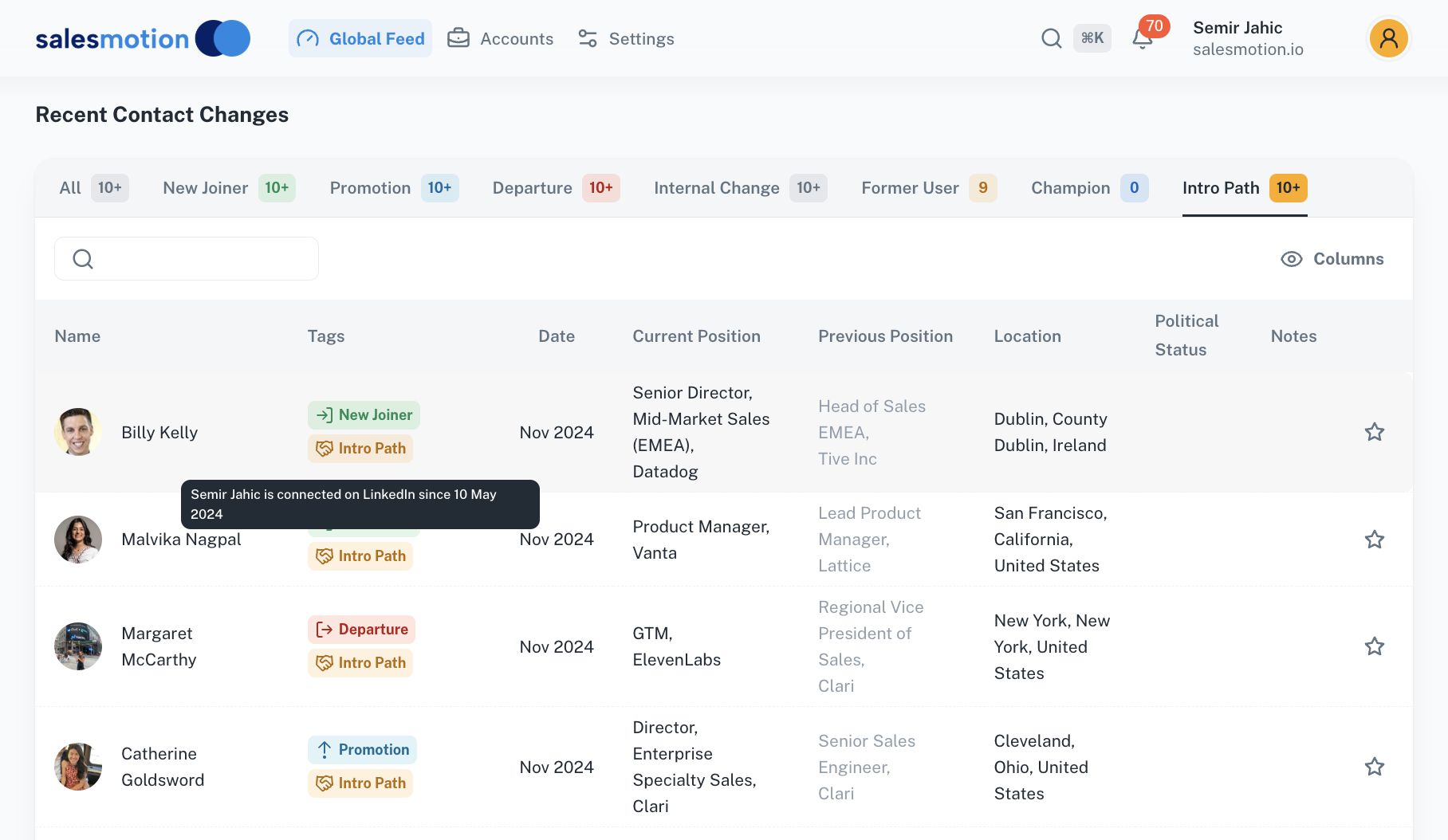1448x840 pixels.
Task: Click 'Product Manager, Vanta' cell
Action: (x=701, y=540)
